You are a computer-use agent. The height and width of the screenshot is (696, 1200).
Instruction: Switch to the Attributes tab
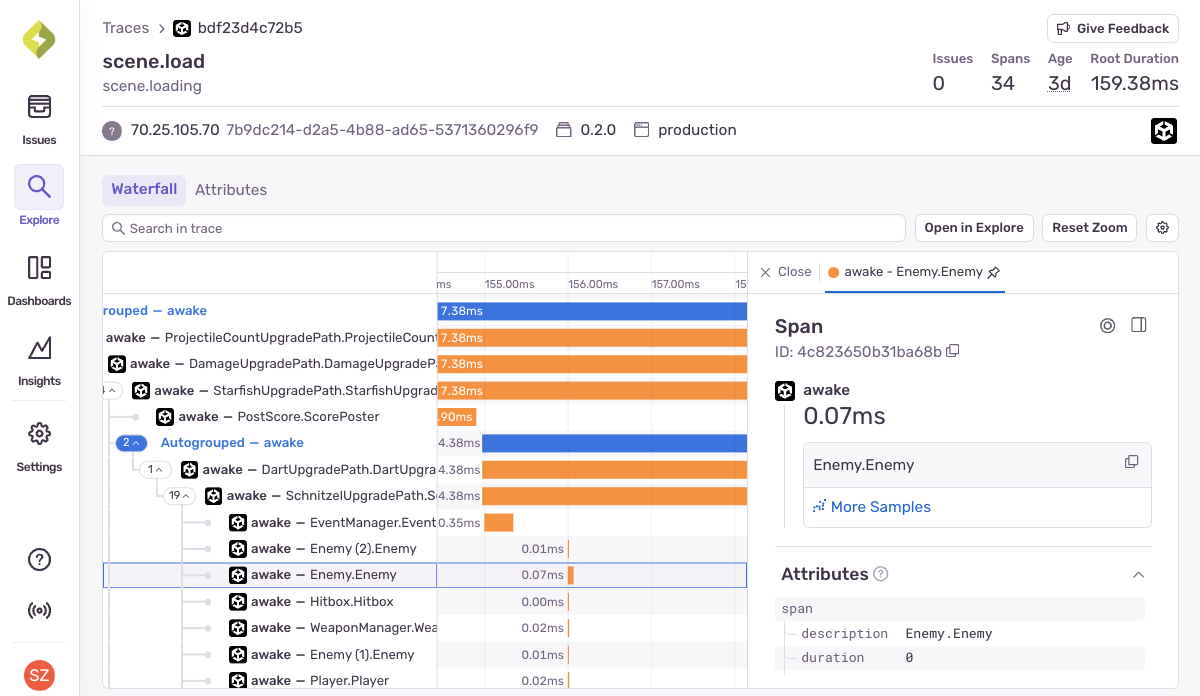point(231,190)
